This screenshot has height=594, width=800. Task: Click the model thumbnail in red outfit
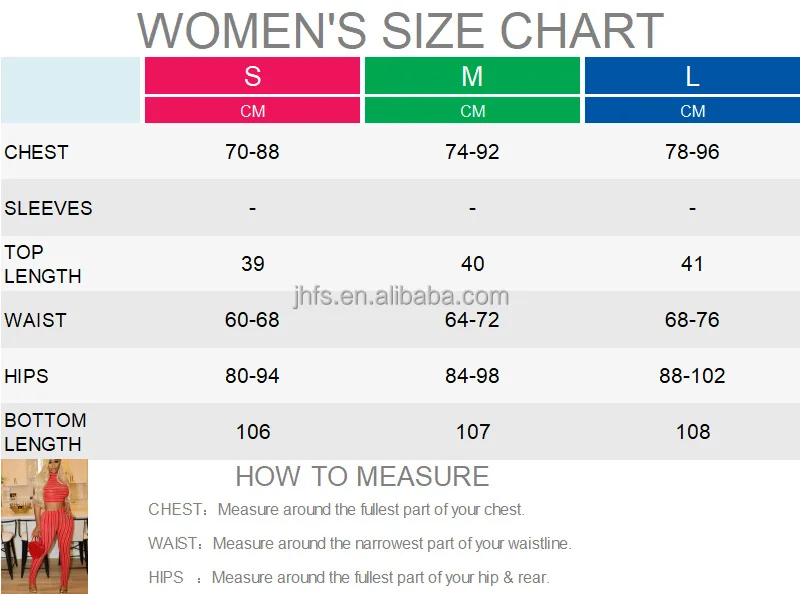[x=44, y=526]
